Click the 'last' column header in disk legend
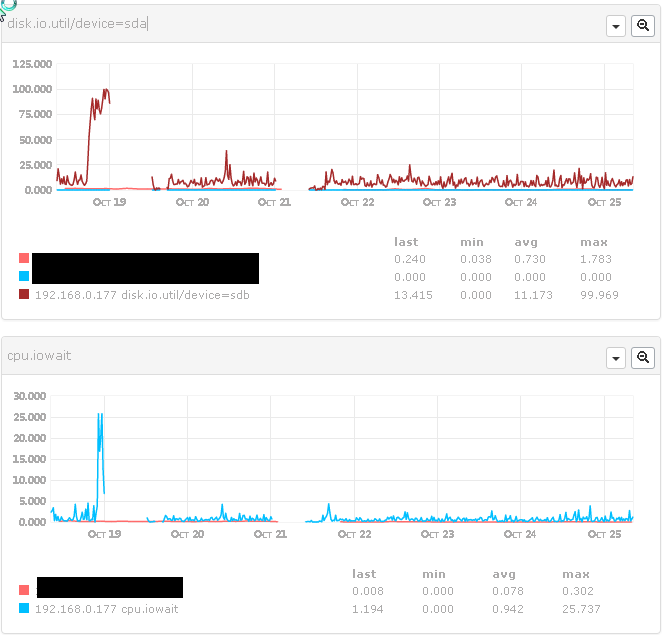662x635 pixels. pyautogui.click(x=406, y=242)
